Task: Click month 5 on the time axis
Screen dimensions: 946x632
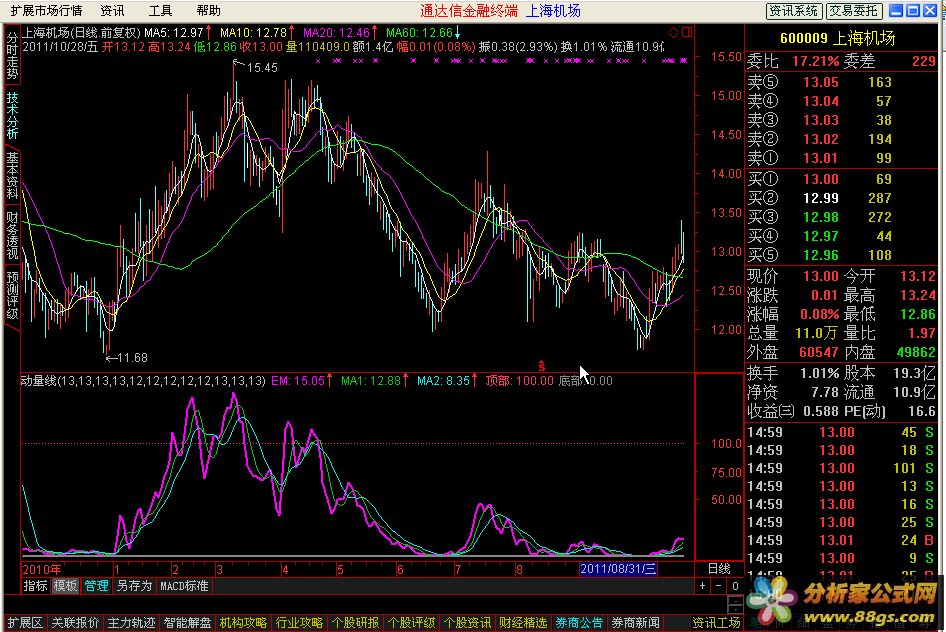Action: 340,569
